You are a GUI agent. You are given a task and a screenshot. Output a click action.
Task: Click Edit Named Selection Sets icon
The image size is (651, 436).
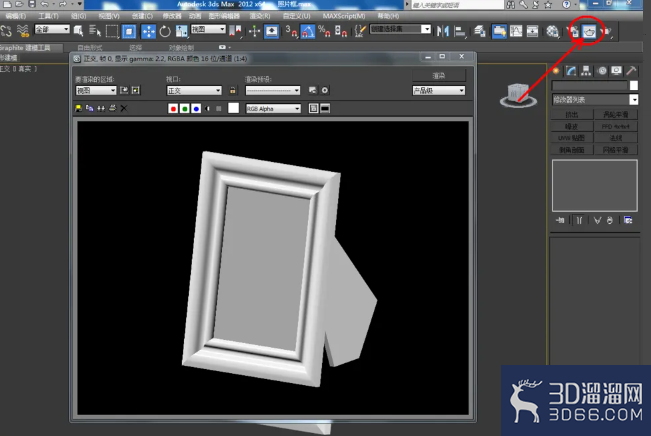360,31
